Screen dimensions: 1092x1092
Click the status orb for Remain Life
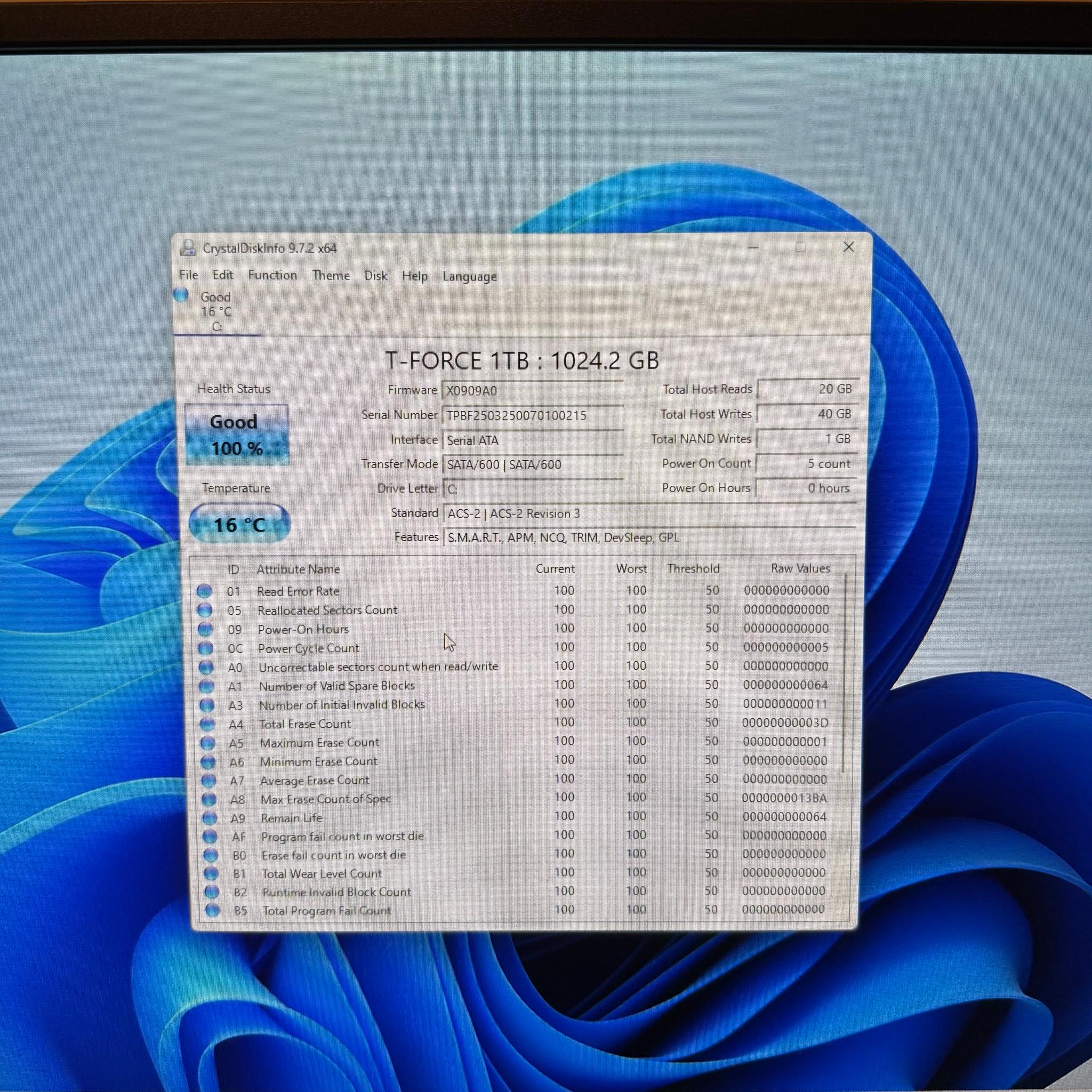coord(210,818)
